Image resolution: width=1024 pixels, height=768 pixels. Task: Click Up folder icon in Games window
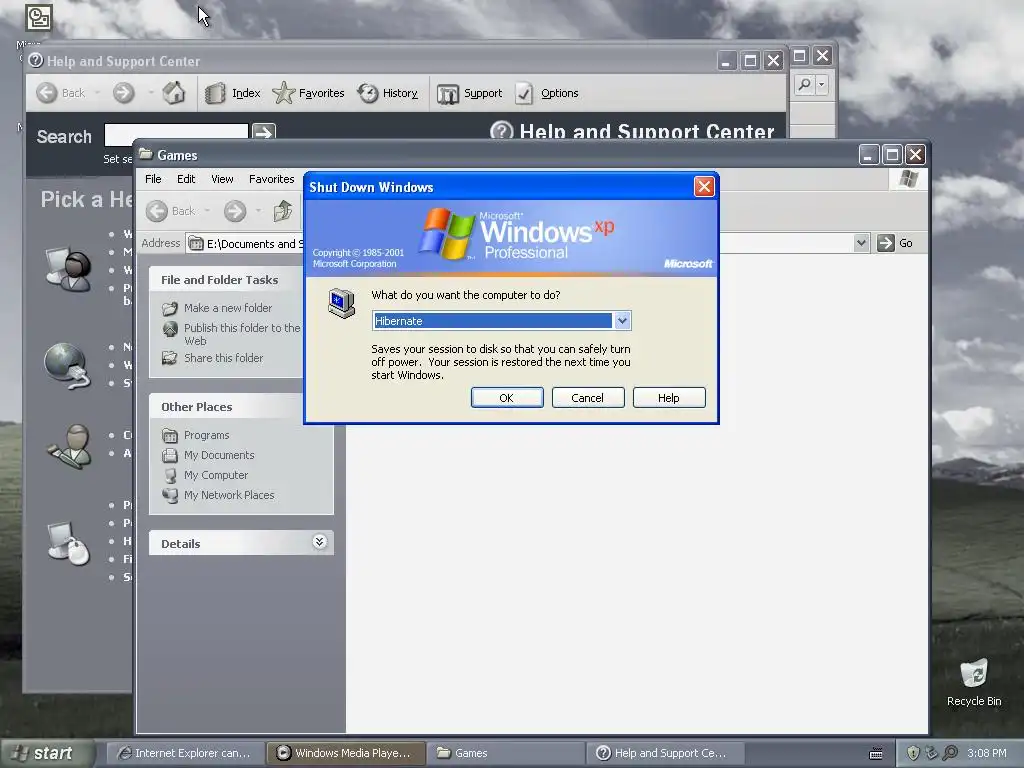[x=283, y=211]
